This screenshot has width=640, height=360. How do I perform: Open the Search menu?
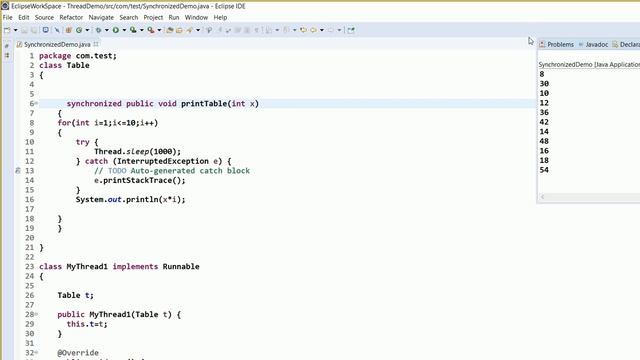coord(129,18)
